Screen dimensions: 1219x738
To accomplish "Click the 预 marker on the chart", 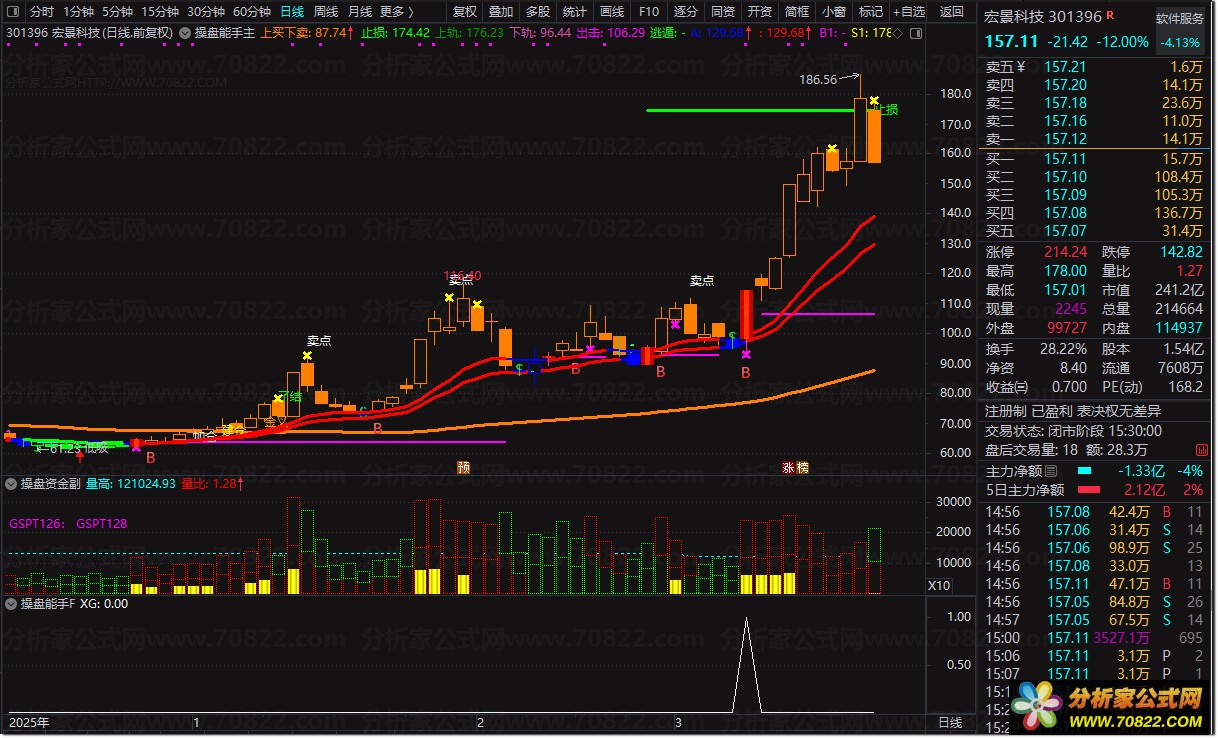I will click(463, 467).
